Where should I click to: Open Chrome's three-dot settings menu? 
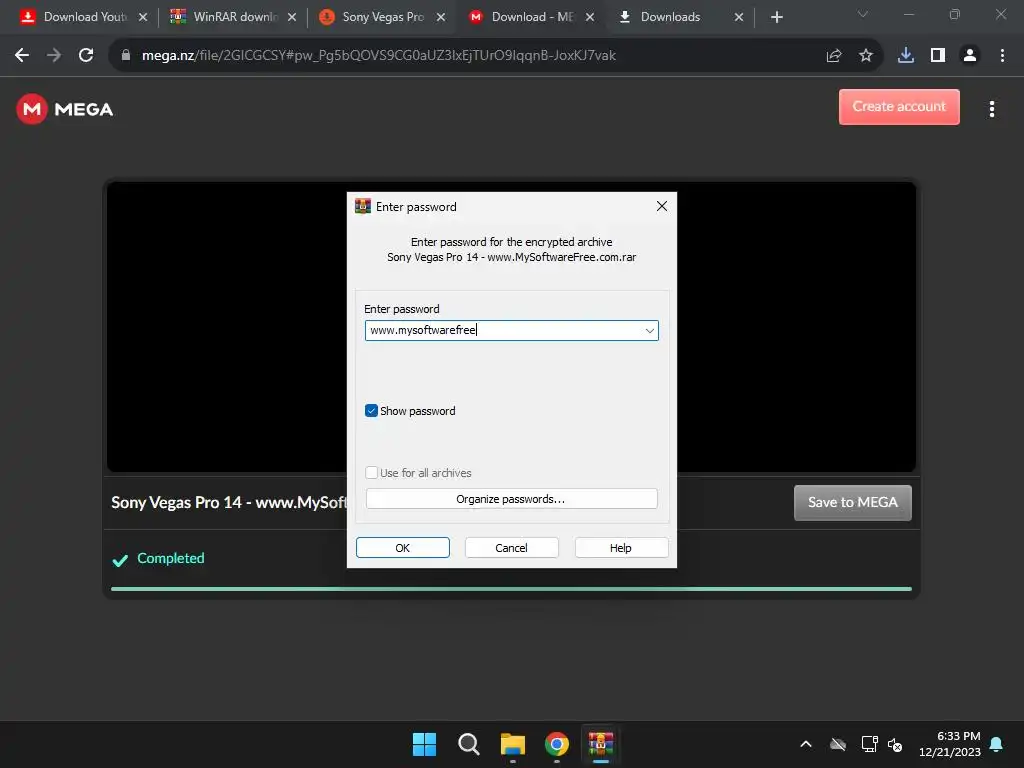point(1002,56)
